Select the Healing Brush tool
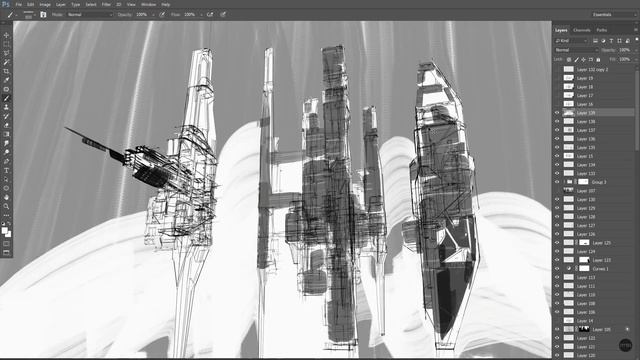 pyautogui.click(x=6, y=89)
